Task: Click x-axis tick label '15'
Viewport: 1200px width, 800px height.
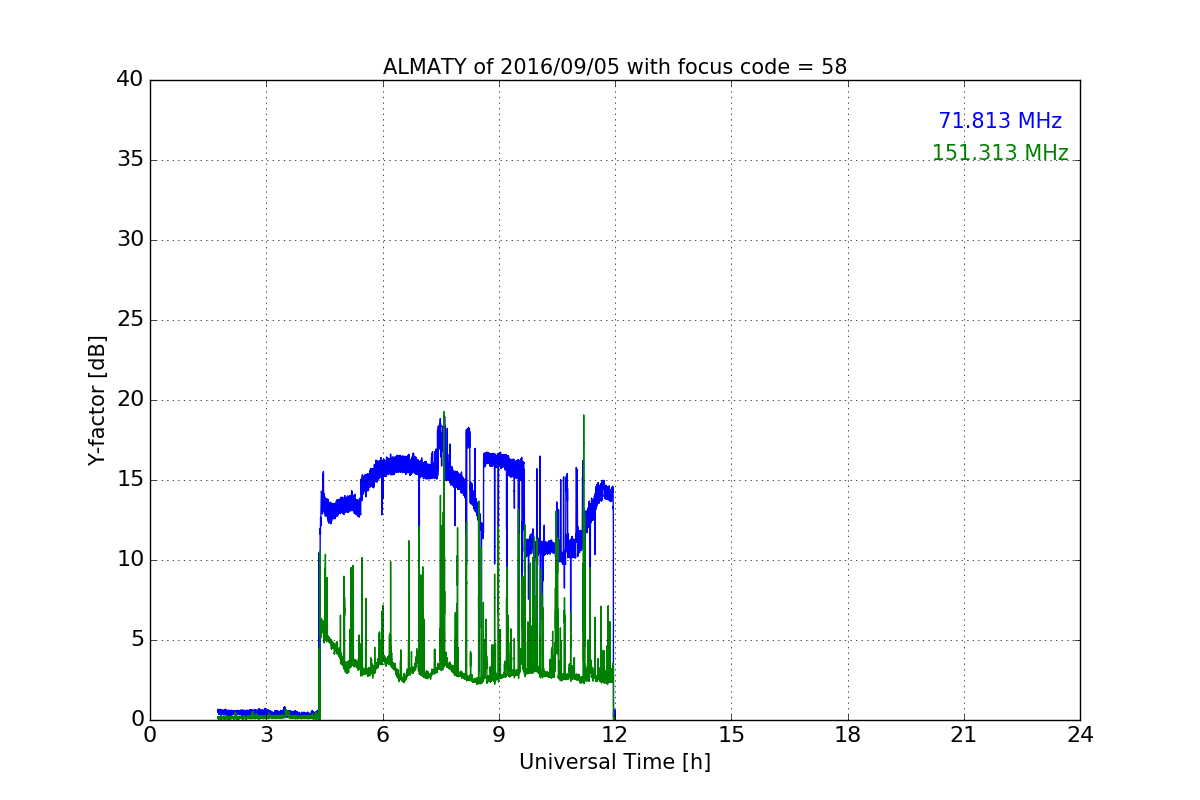Action: coord(731,735)
